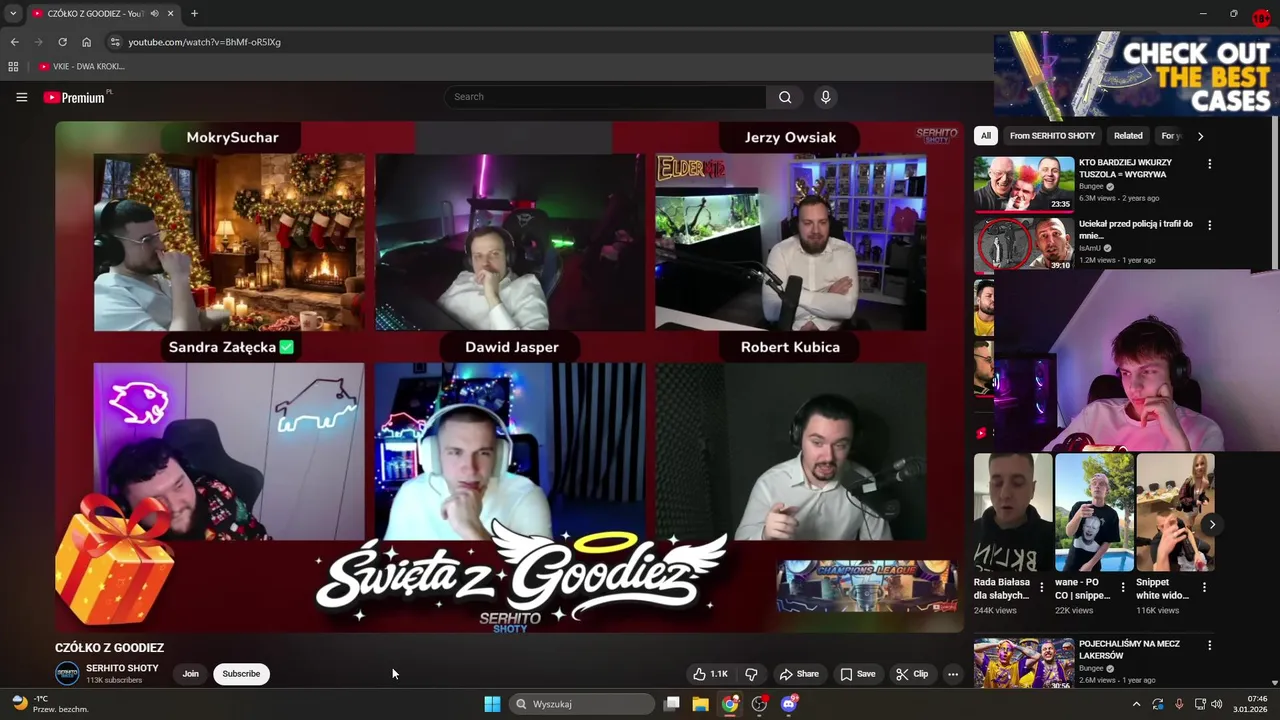1280x720 pixels.
Task: Open the browser apps grid icon
Action: click(x=13, y=67)
